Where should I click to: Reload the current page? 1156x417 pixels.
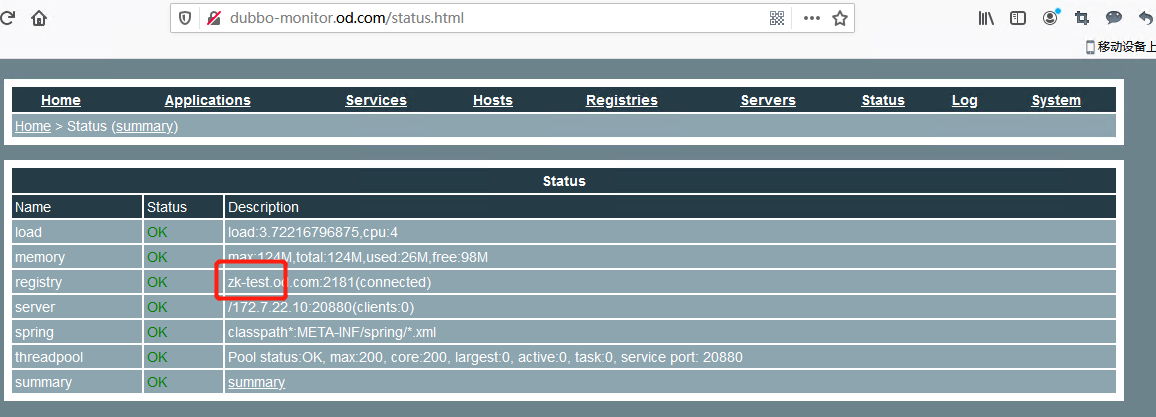(x=7, y=18)
